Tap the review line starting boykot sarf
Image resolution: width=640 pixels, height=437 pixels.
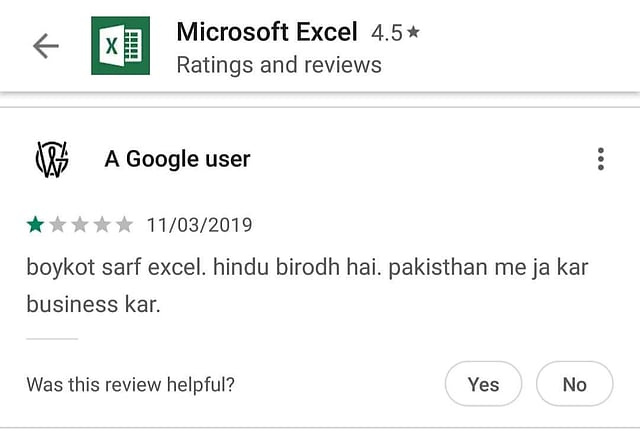click(307, 268)
